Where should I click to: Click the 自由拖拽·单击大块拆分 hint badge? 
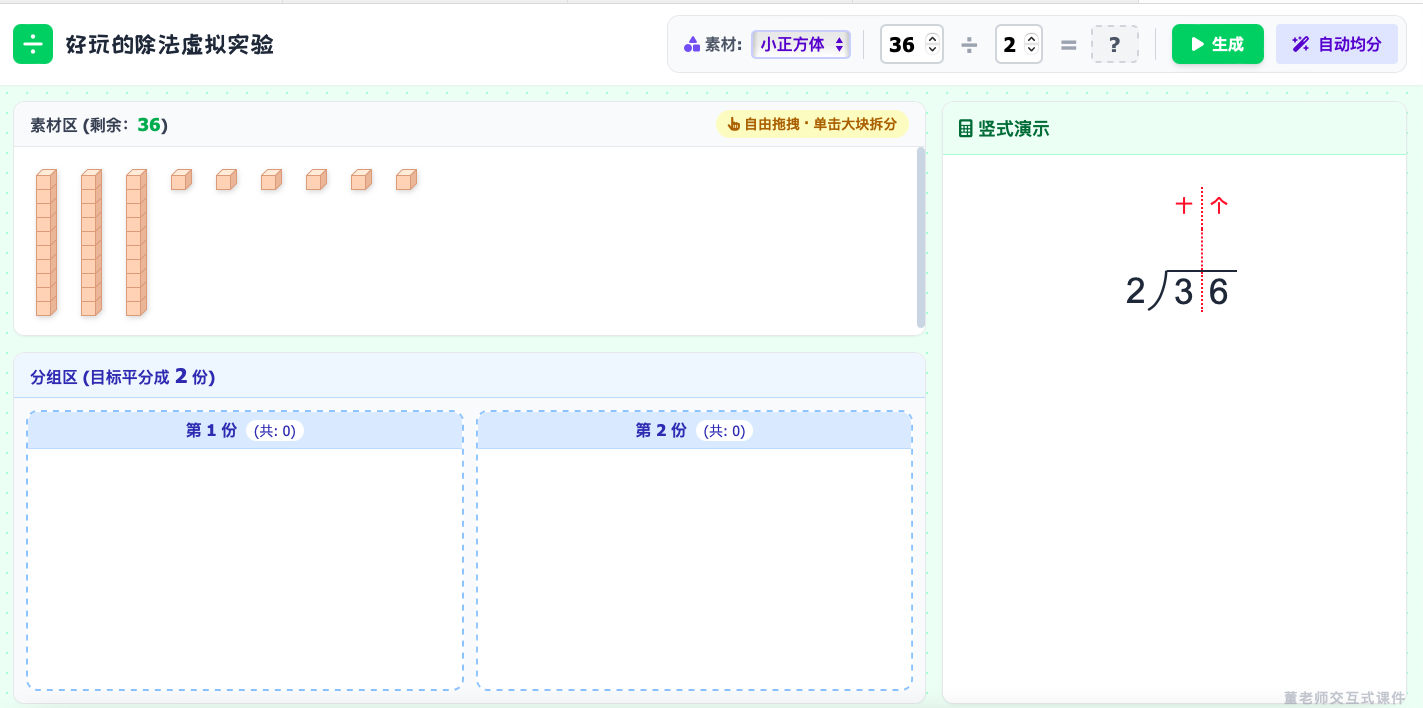(x=812, y=124)
